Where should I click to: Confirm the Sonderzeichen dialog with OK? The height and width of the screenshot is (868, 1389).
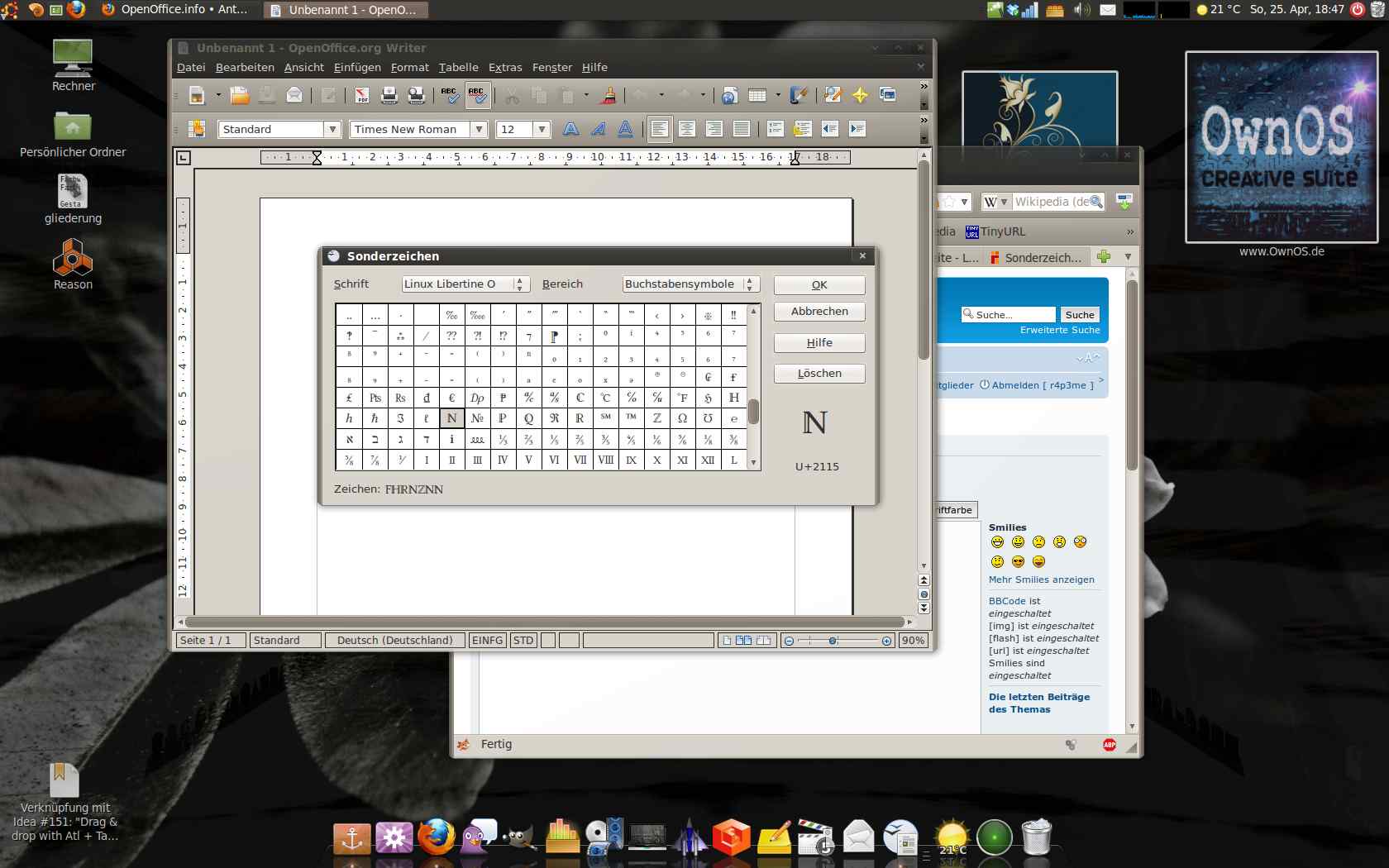819,285
